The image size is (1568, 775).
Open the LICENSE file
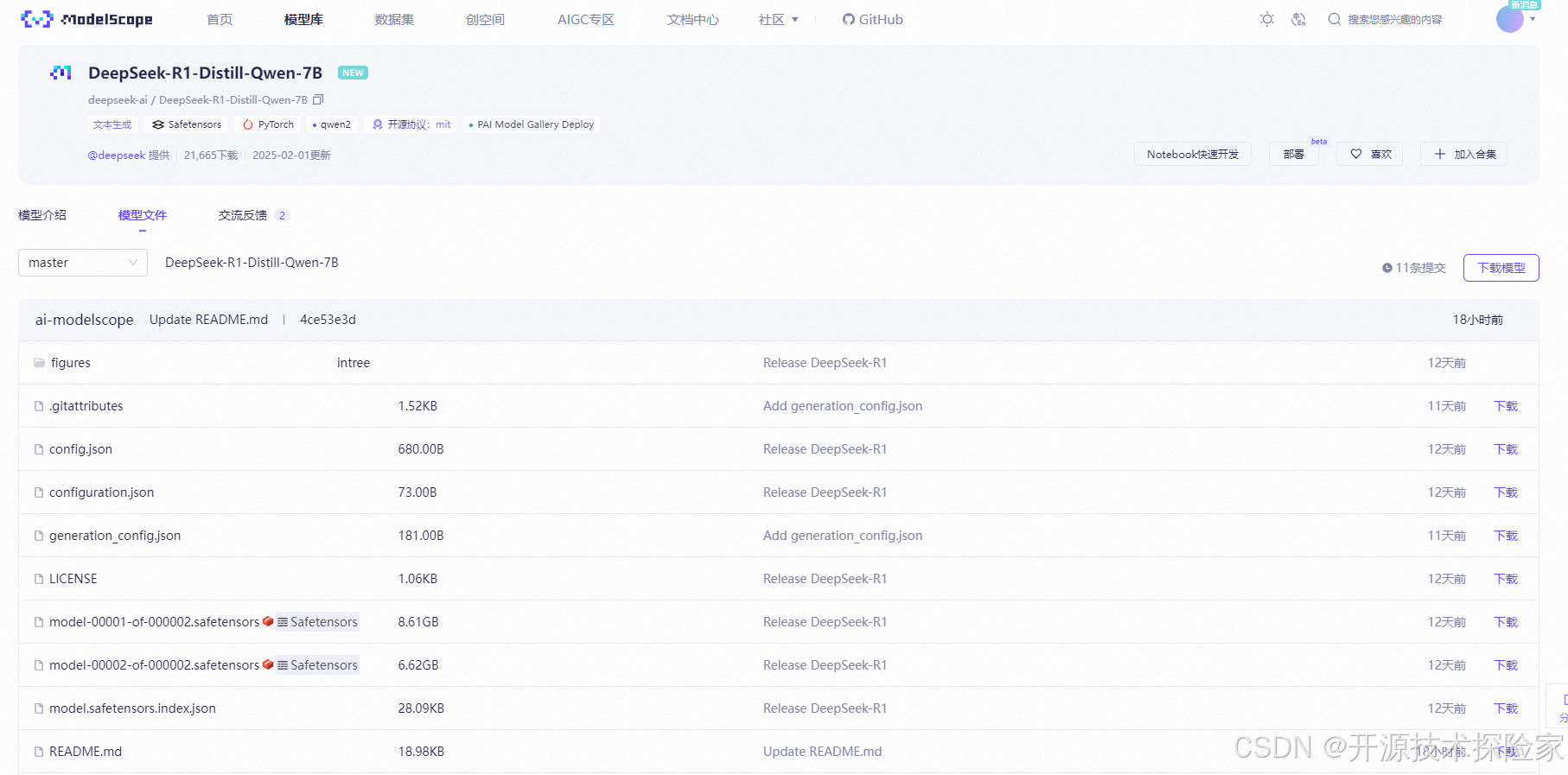coord(73,579)
